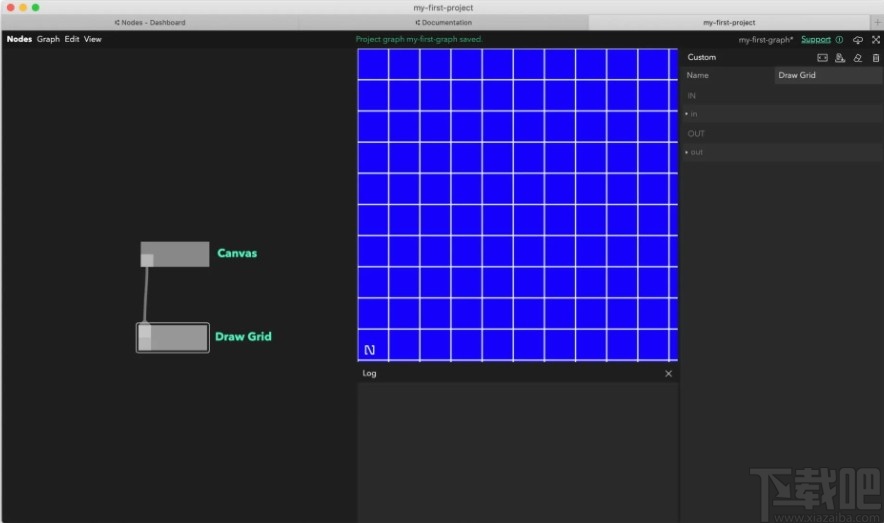Screen dimensions: 884x523
Task: Open the Edit menu
Action: [72, 39]
